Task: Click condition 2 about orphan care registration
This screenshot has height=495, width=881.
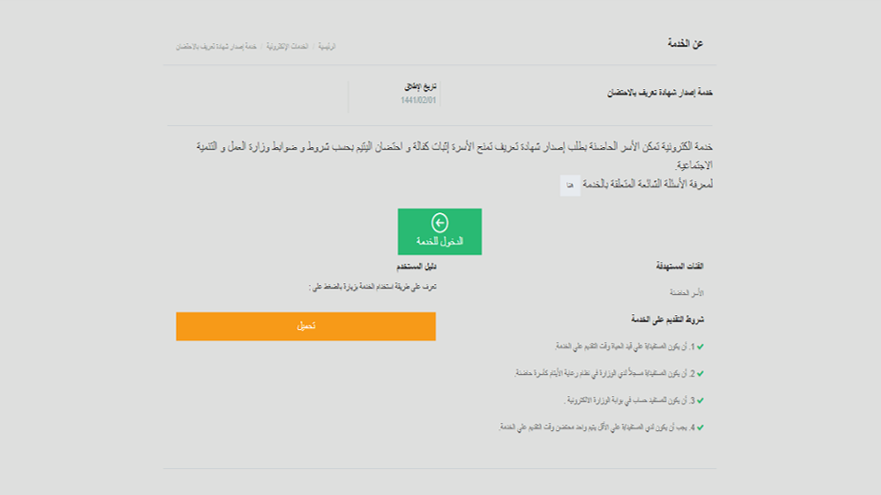Action: 609,374
